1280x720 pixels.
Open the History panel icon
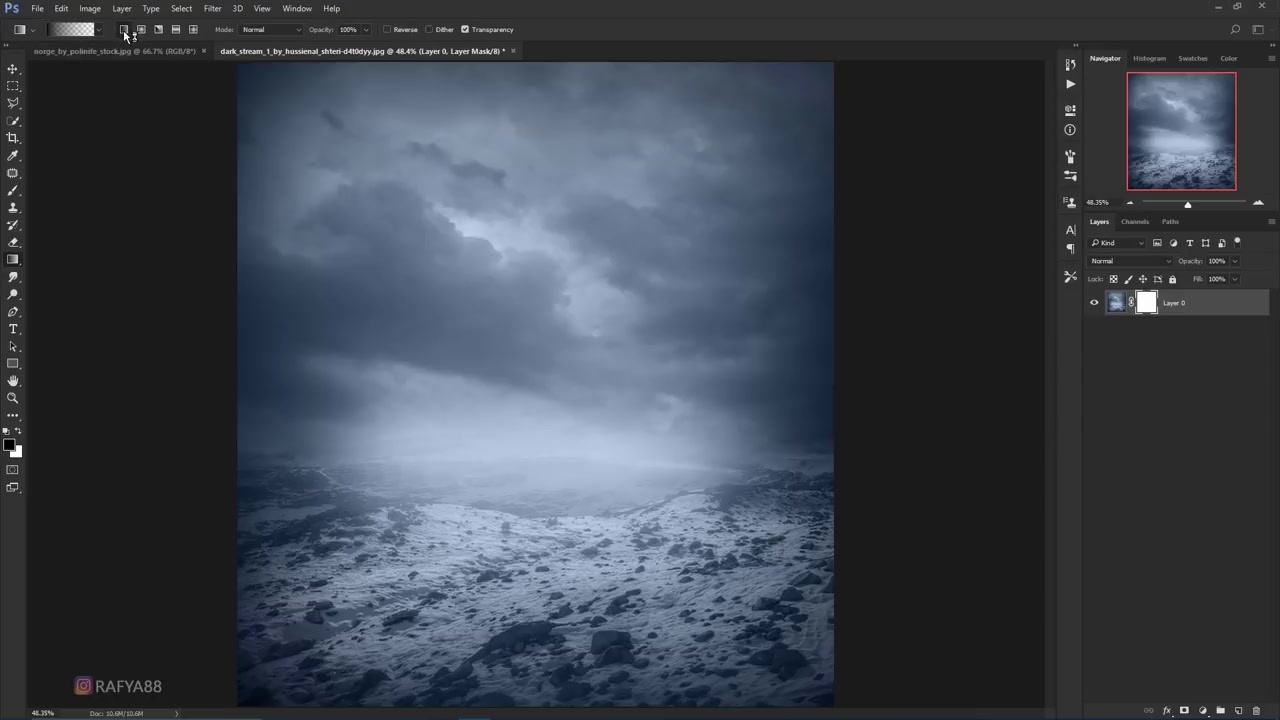tap(1070, 65)
